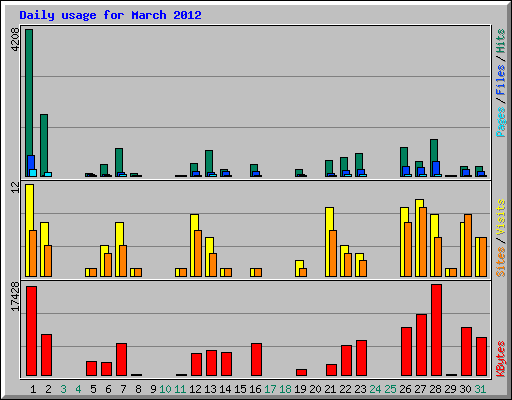Select the red KBytes bar for day 19
Screen dimensions: 512x400
pos(301,373)
